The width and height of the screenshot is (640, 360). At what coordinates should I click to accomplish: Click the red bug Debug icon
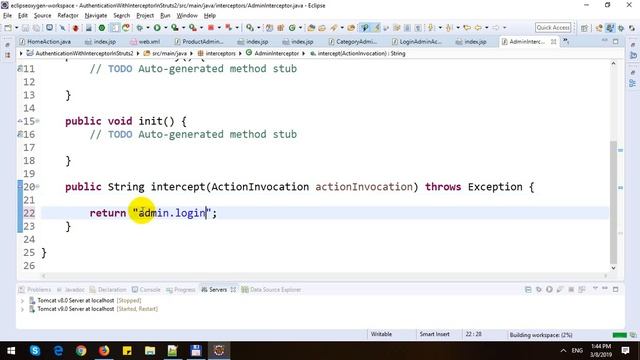(x=76, y=28)
